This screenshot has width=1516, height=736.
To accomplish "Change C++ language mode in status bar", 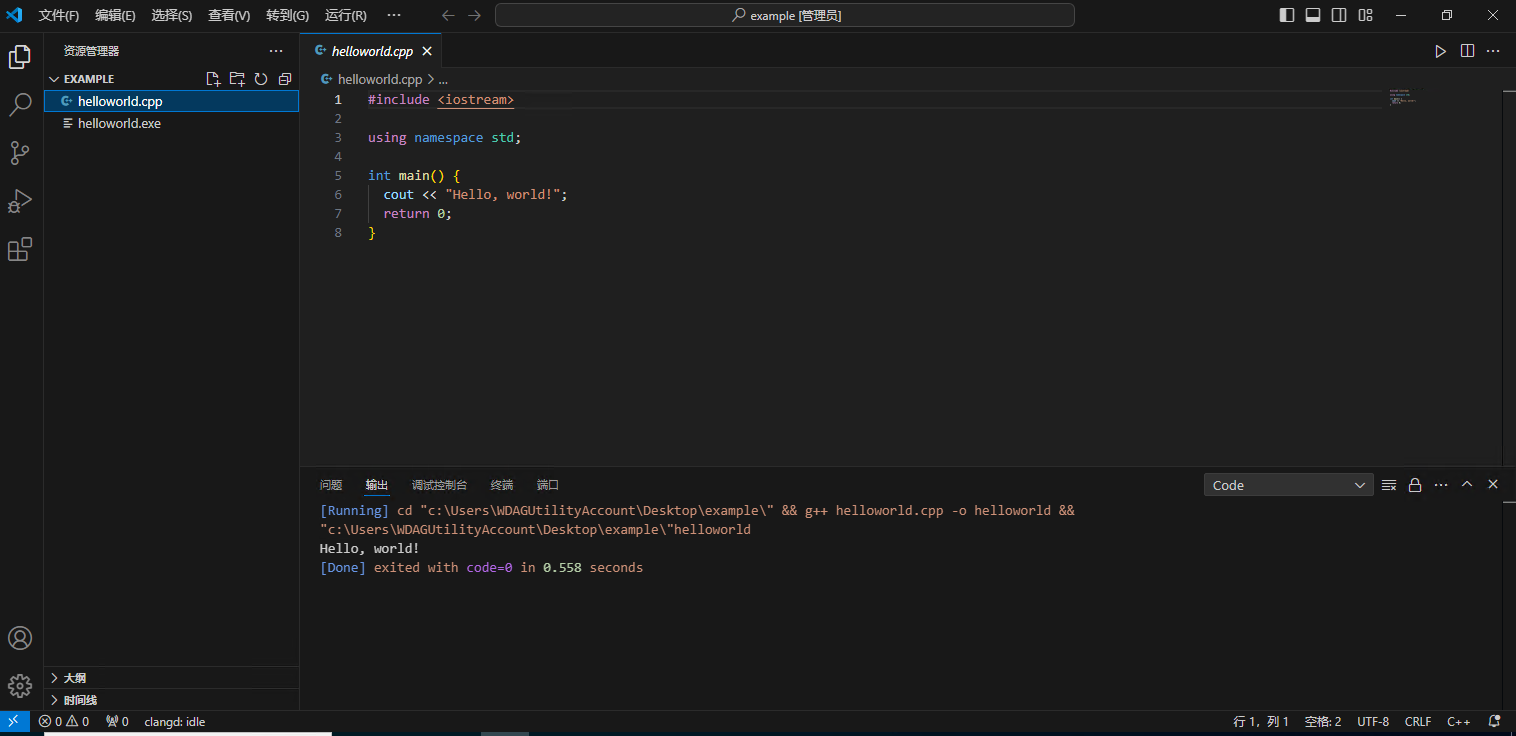I will pos(1458,721).
